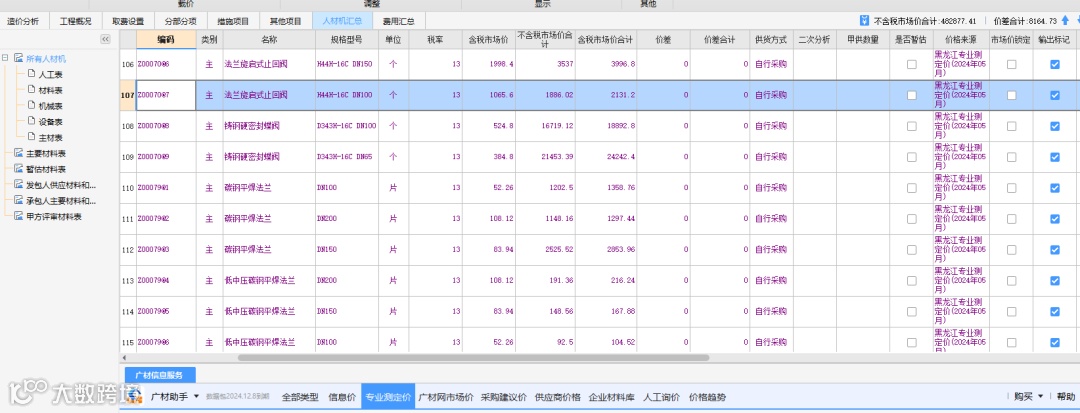The image size is (1080, 413).
Task: Check 市场价锁定 for row 107
Action: 1011,95
